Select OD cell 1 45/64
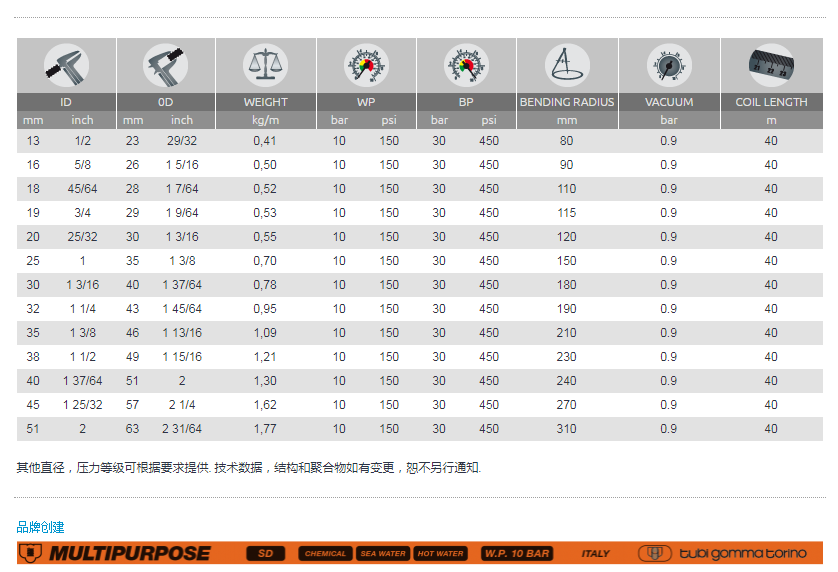This screenshot has height=572, width=838. click(x=182, y=308)
